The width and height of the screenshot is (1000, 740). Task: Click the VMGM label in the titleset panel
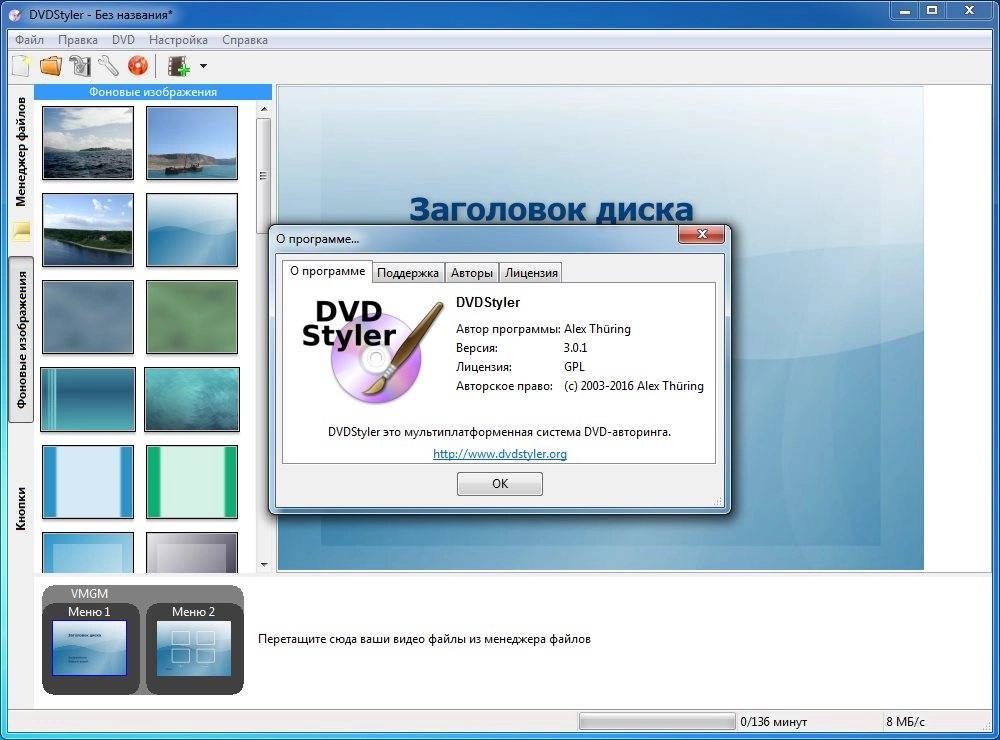pos(89,593)
